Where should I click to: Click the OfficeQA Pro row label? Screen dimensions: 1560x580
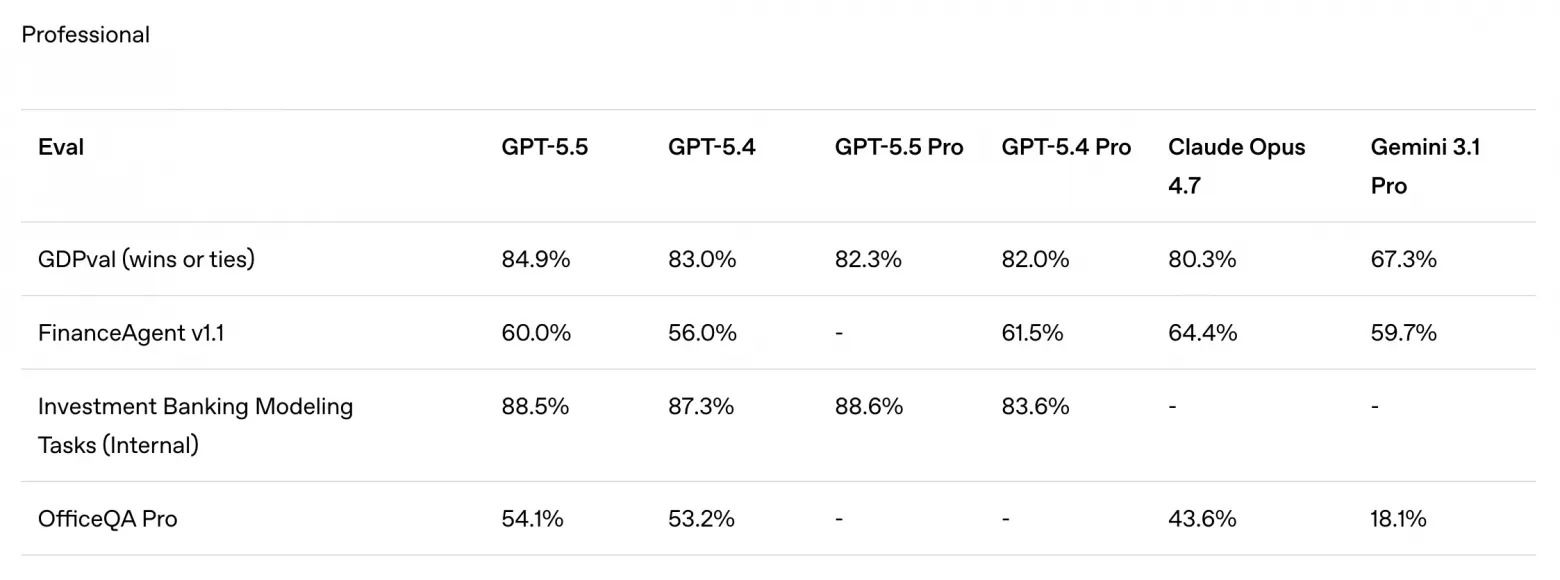[108, 519]
